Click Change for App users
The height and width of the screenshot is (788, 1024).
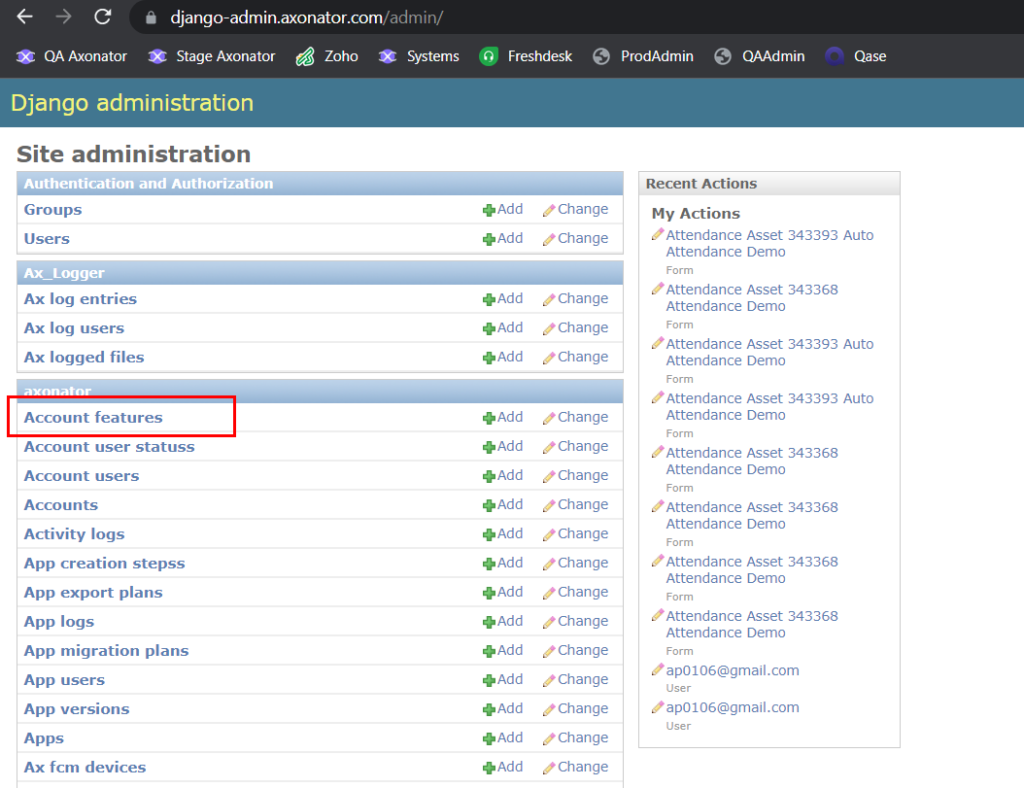point(575,680)
